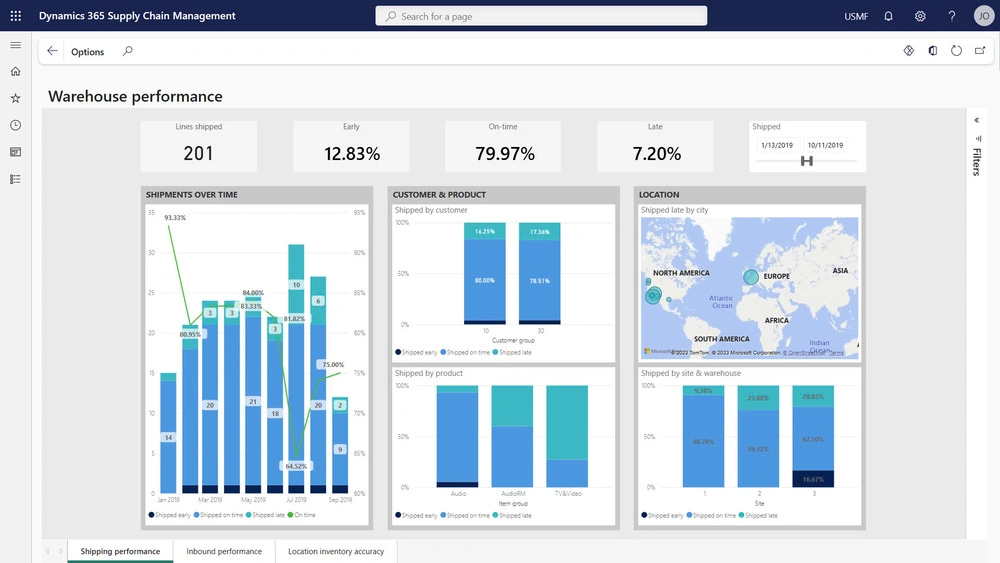Edit the shipped start date 1/13/2019
This screenshot has height=563, width=1000.
tap(777, 145)
